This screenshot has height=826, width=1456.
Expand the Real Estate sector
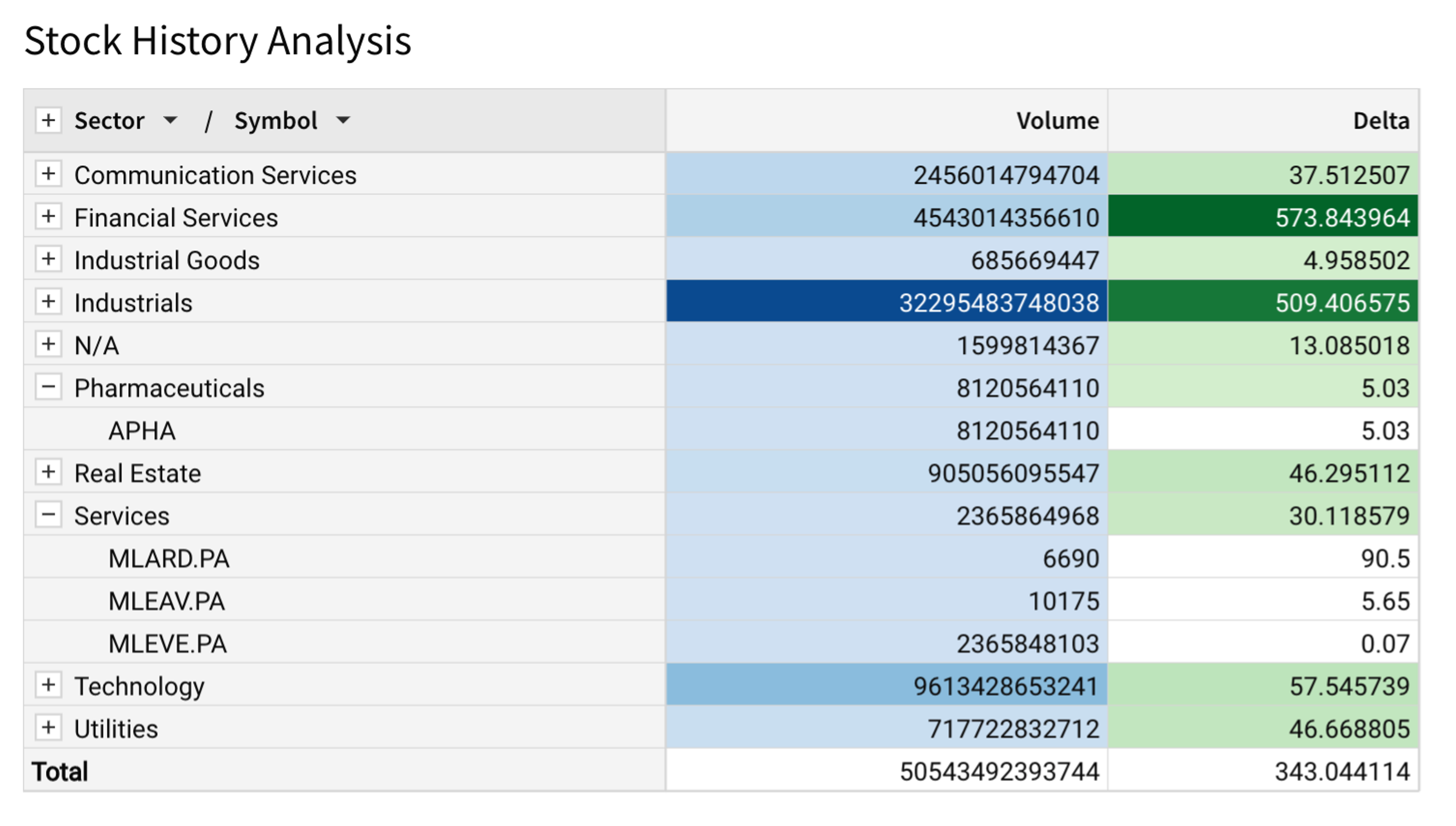click(48, 472)
